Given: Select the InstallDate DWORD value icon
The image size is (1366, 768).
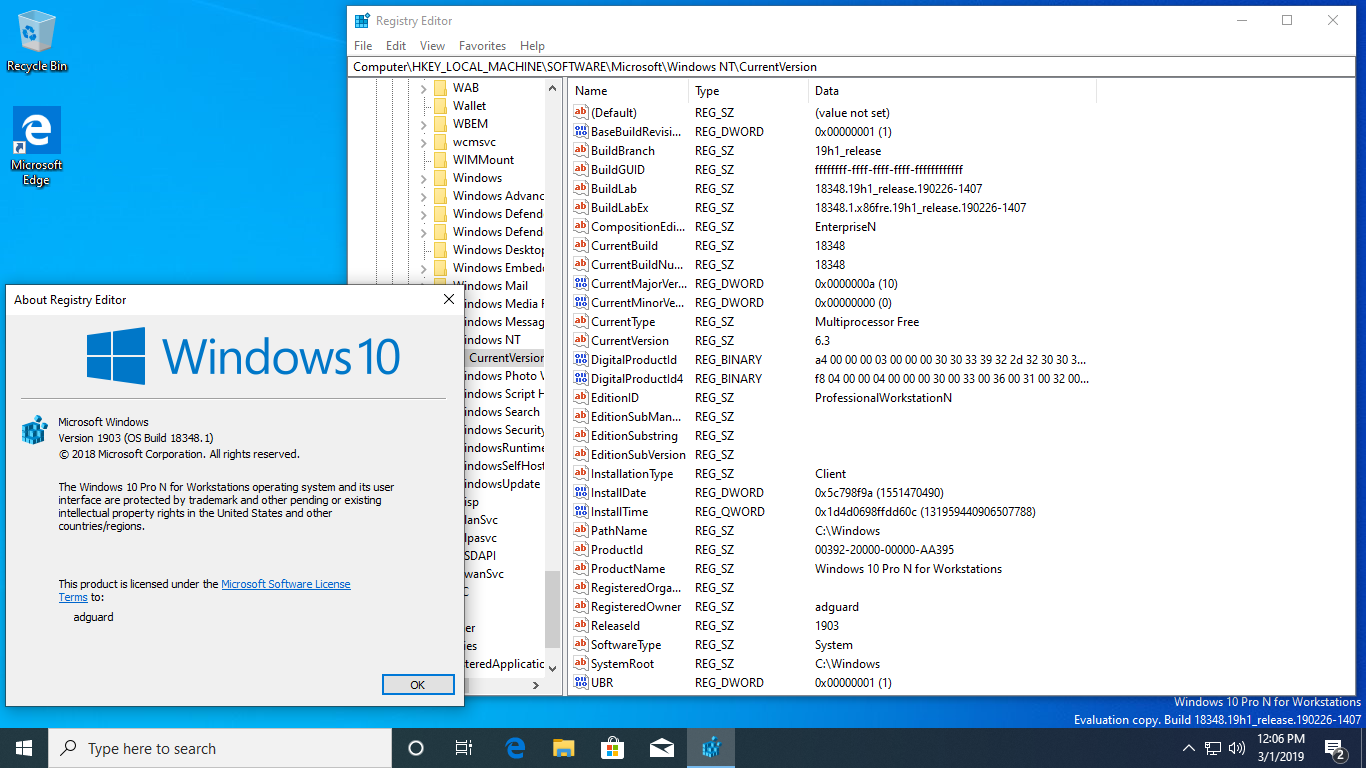Looking at the screenshot, I should (x=581, y=493).
